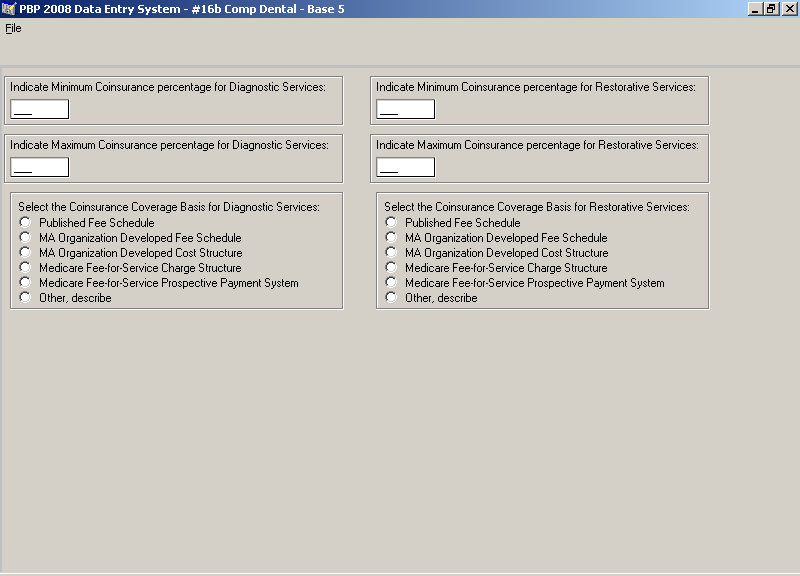Image resolution: width=800 pixels, height=576 pixels.
Task: Close the PBP Data Entry System window
Action: (x=789, y=9)
